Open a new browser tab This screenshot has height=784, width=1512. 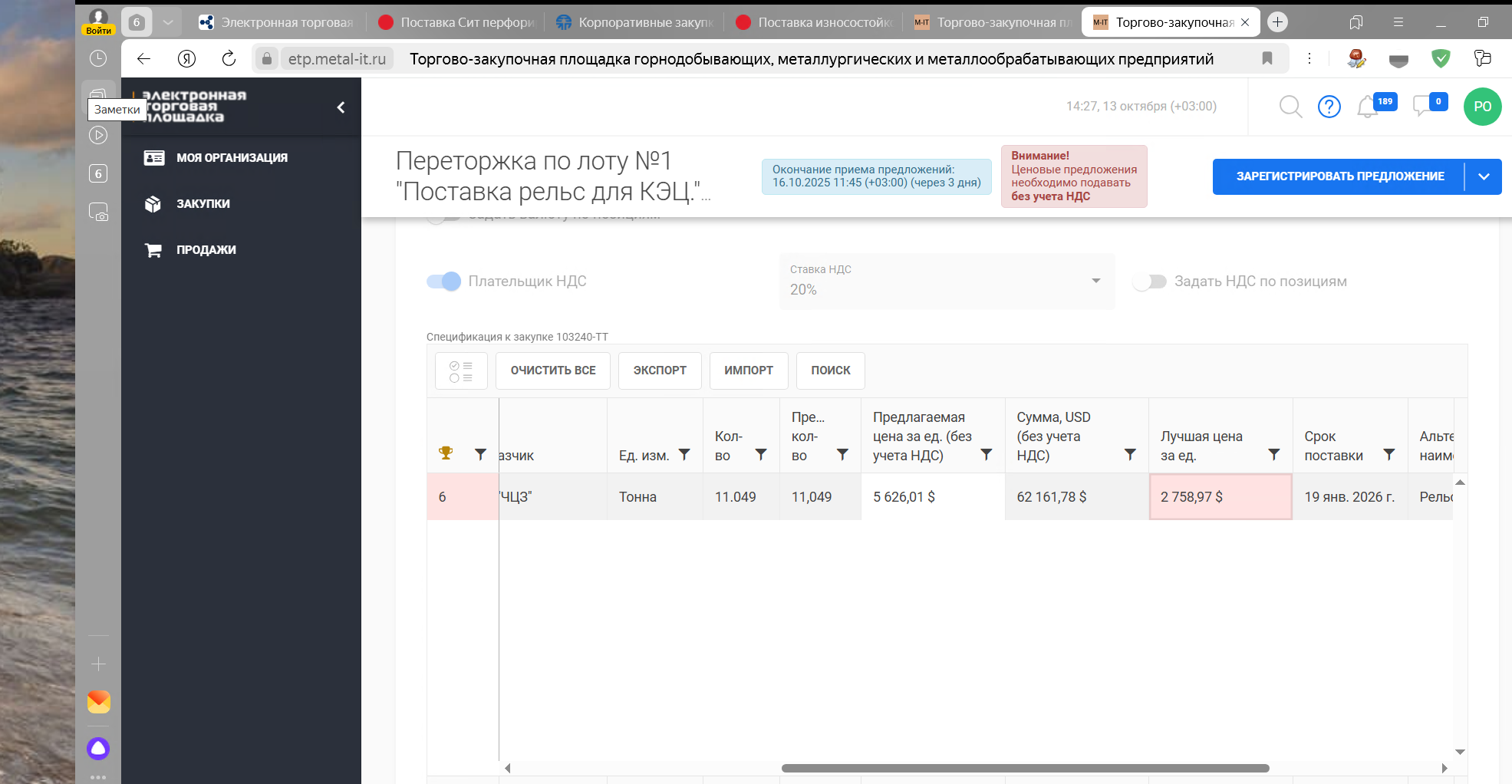point(1277,22)
